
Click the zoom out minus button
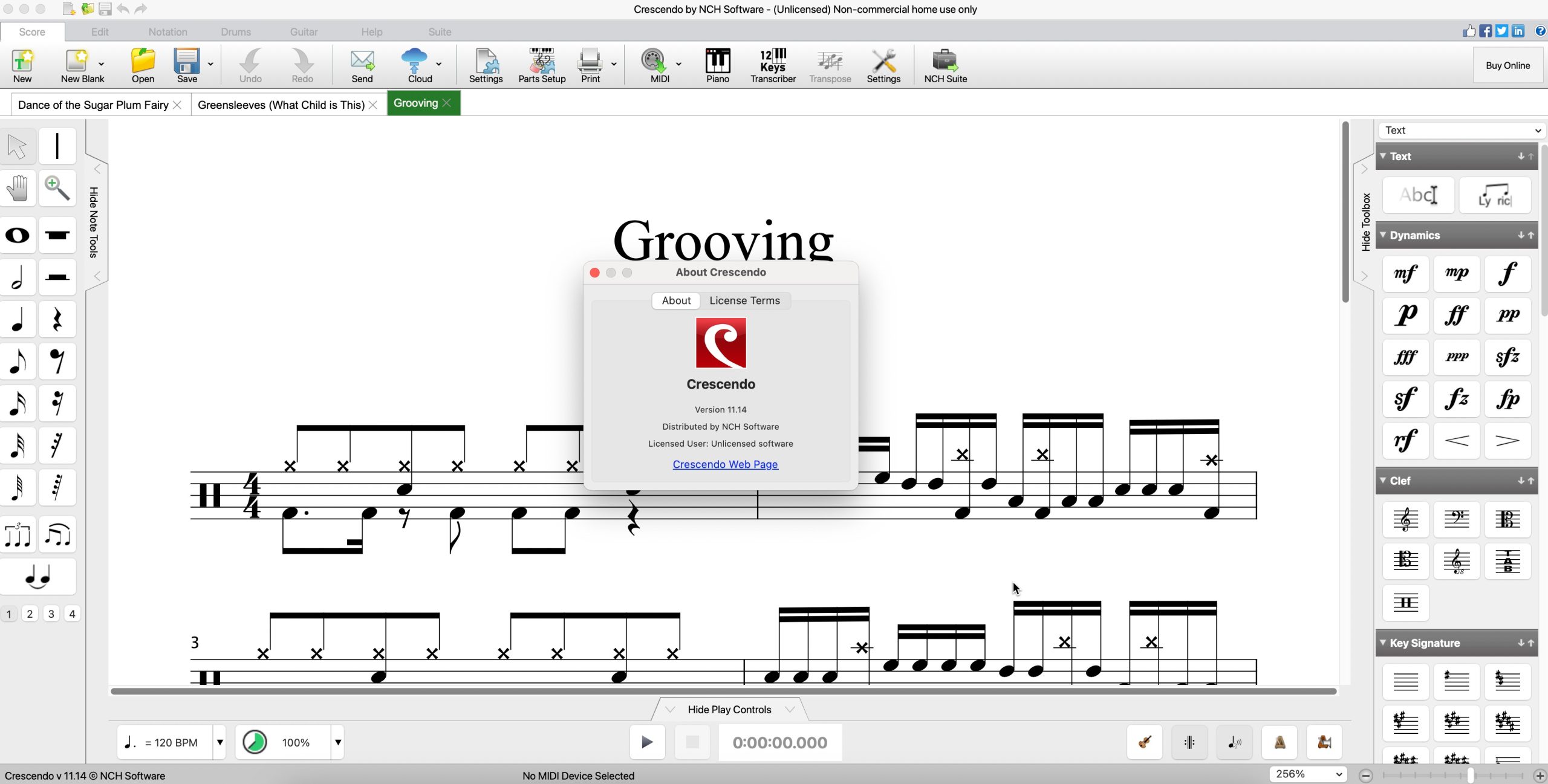pos(1365,776)
